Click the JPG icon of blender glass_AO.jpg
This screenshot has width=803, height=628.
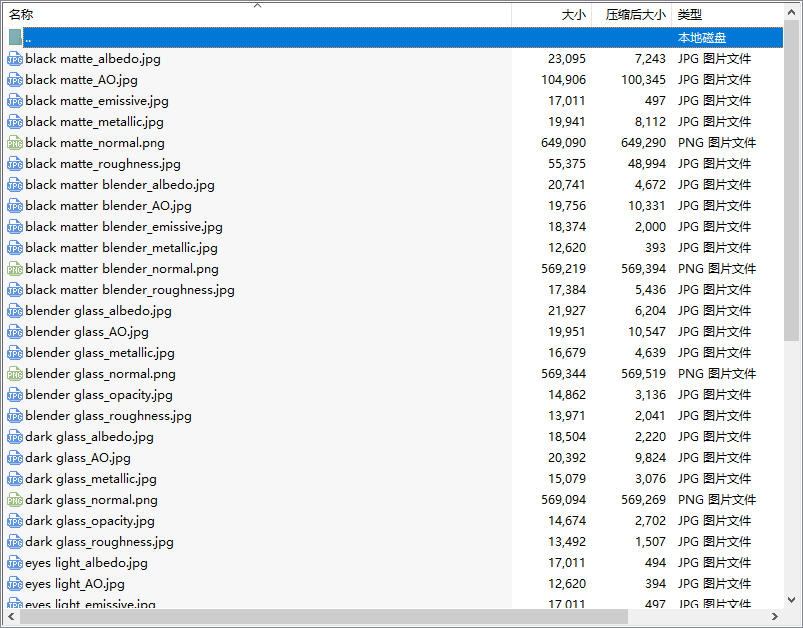pyautogui.click(x=15, y=332)
